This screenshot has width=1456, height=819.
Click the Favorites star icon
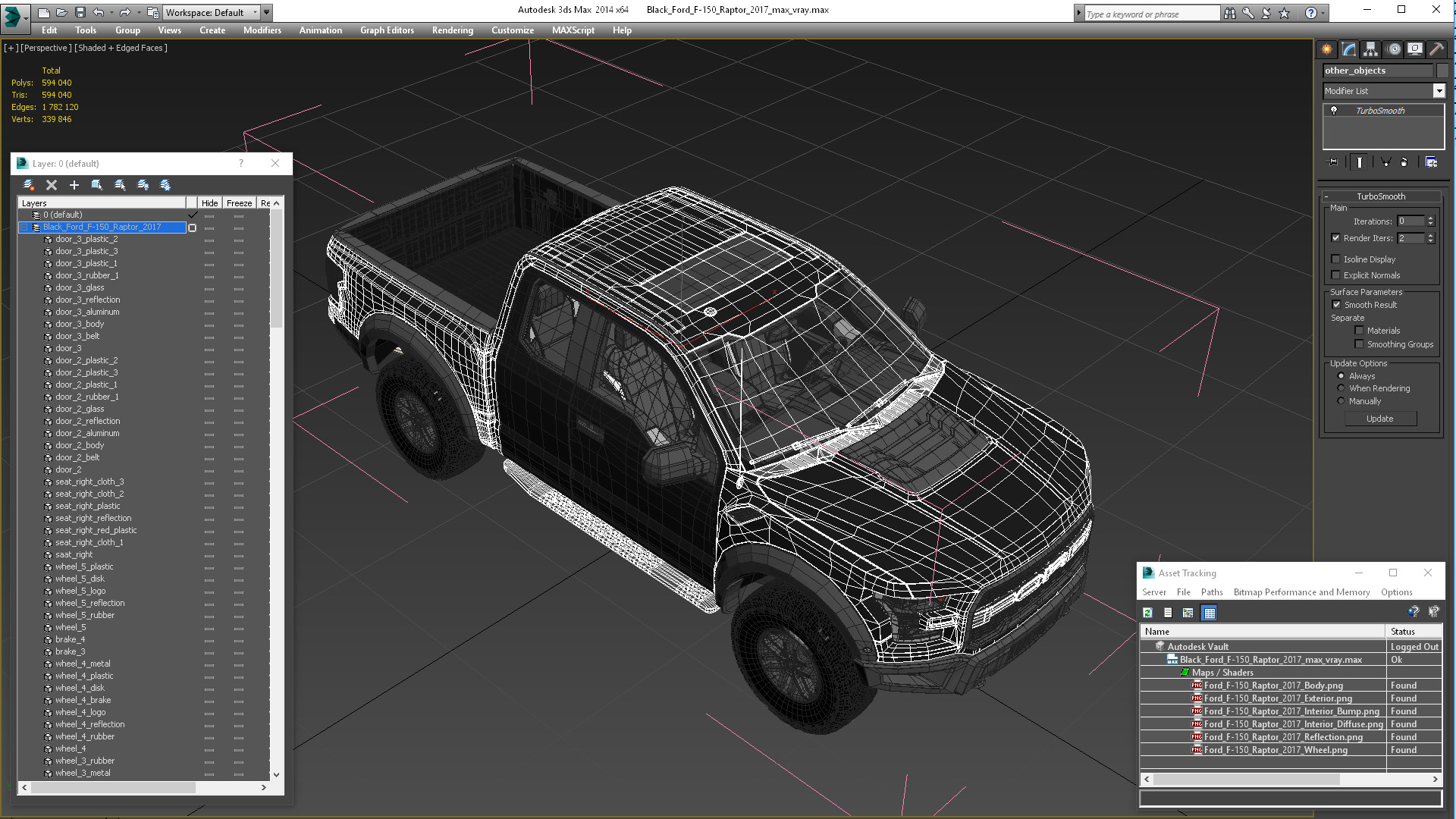1284,13
